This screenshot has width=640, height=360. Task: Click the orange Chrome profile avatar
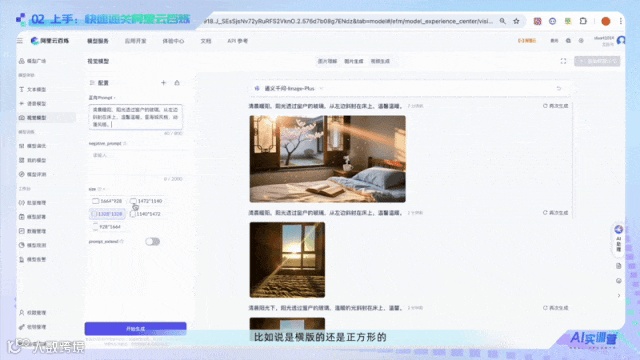[606, 21]
